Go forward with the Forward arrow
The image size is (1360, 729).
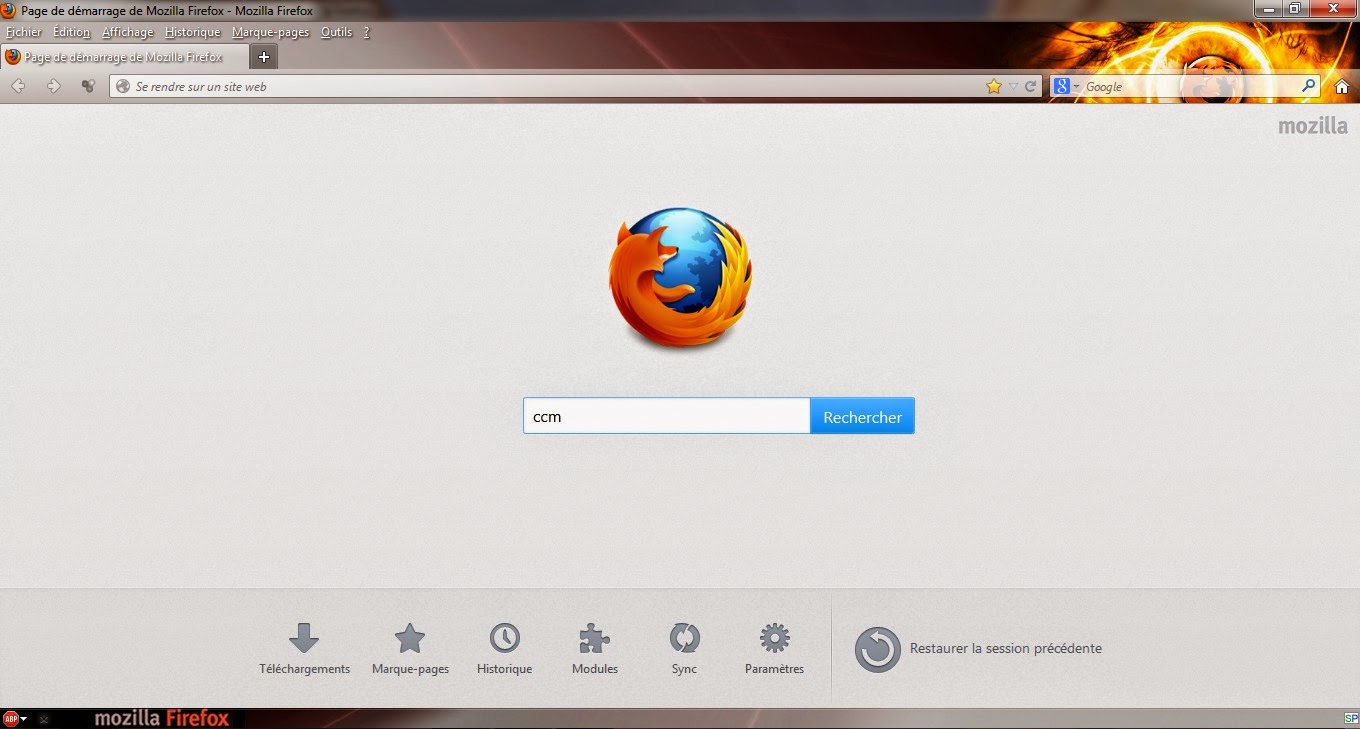tap(54, 86)
